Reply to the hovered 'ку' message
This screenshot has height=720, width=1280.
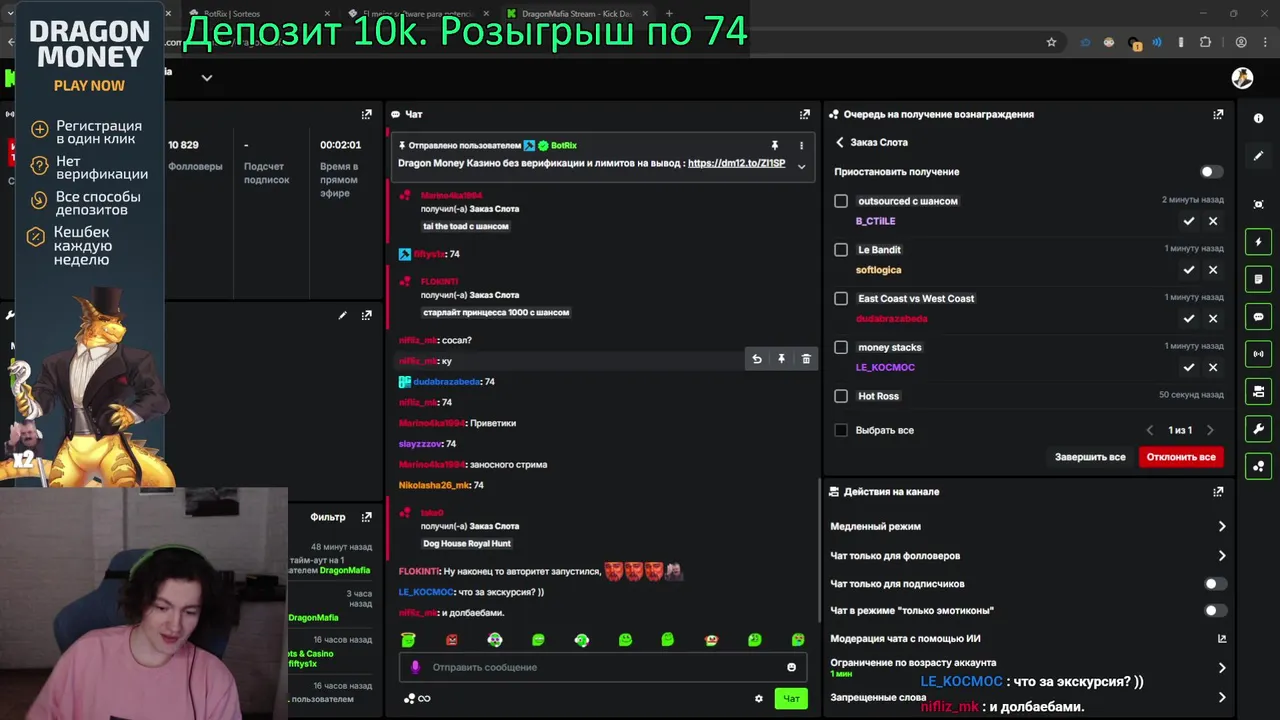pos(757,359)
